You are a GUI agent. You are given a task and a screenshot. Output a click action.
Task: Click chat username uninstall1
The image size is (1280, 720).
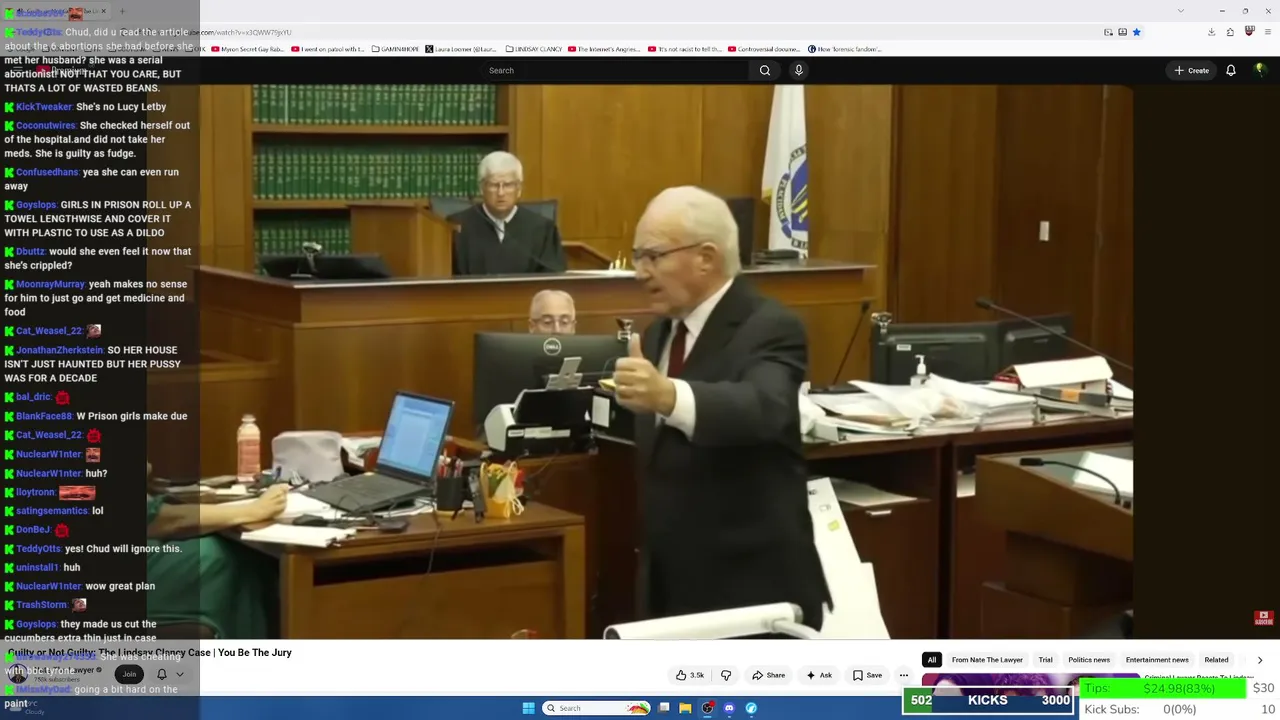click(38, 568)
